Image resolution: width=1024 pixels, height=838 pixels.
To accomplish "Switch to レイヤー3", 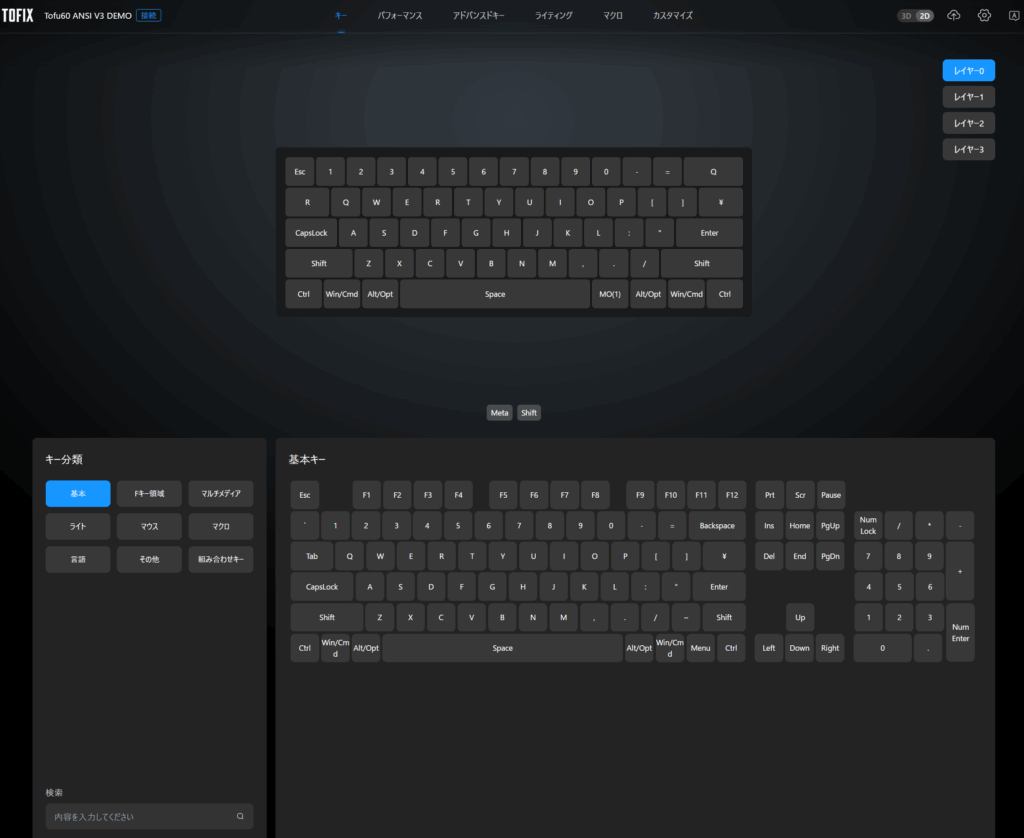I will click(968, 149).
